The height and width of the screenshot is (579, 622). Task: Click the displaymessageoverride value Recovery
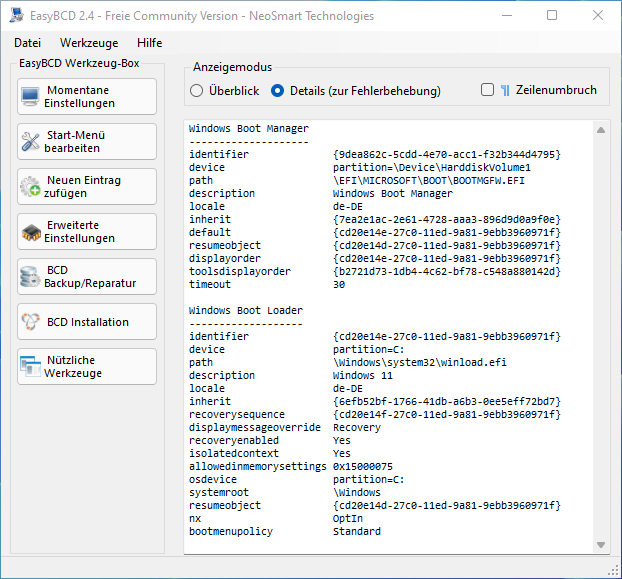coord(357,428)
